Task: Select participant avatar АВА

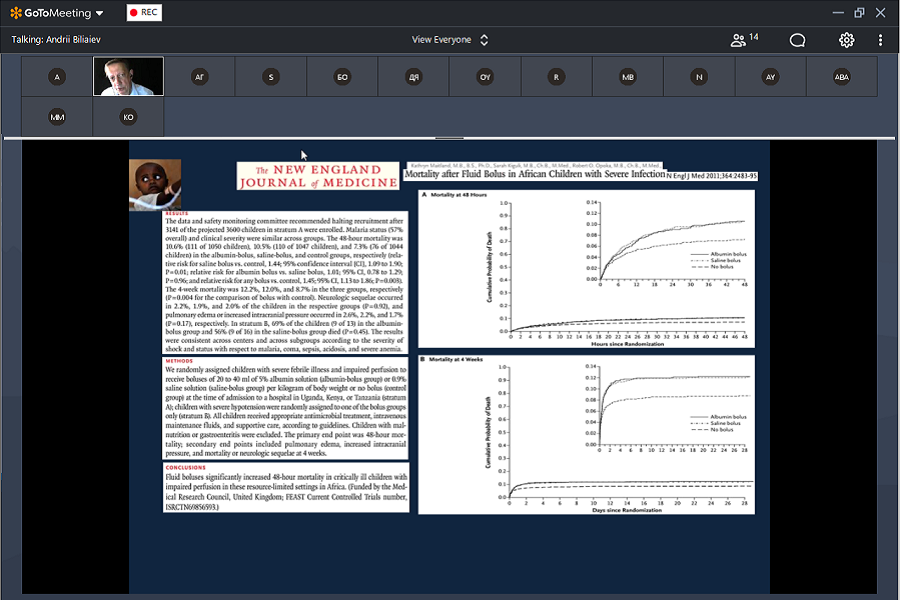Action: coord(842,76)
